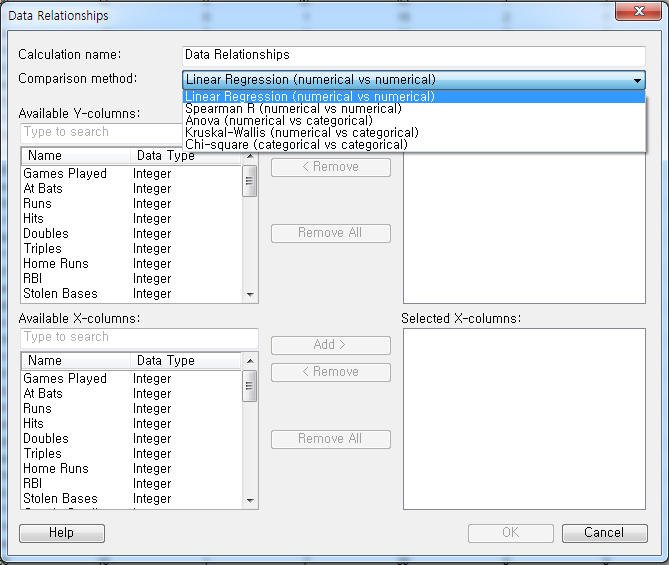Select Triples in Y-columns list
This screenshot has height=565, width=669.
pos(131,248)
